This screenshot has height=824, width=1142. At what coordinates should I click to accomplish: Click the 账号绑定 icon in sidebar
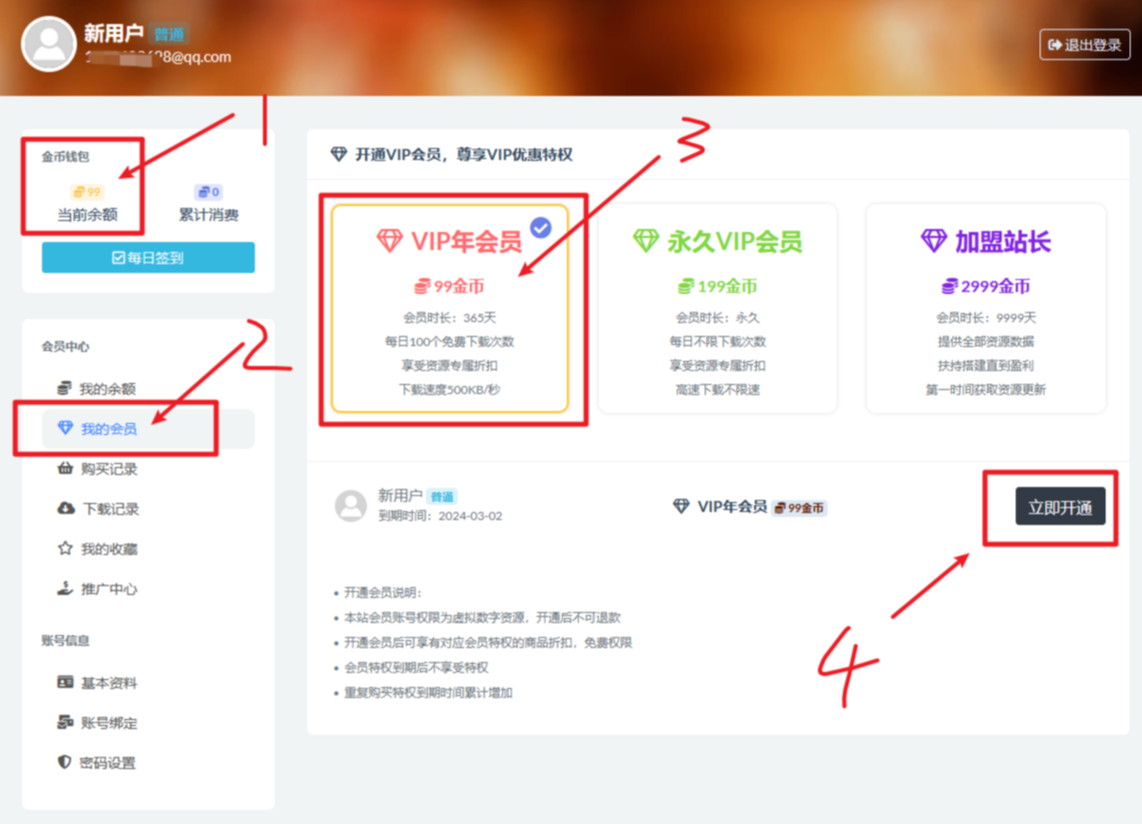tap(65, 723)
